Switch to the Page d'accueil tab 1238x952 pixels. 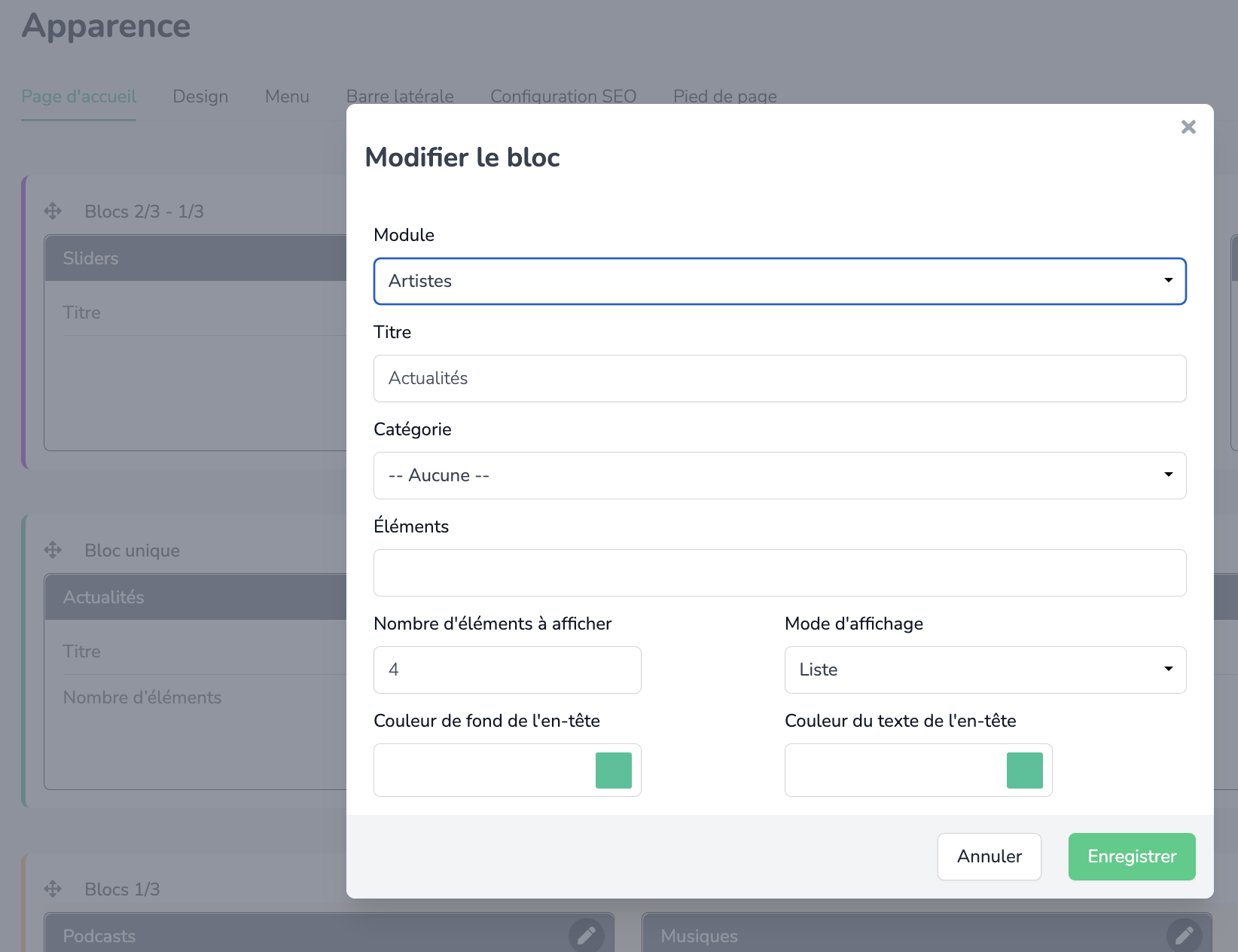click(x=79, y=96)
